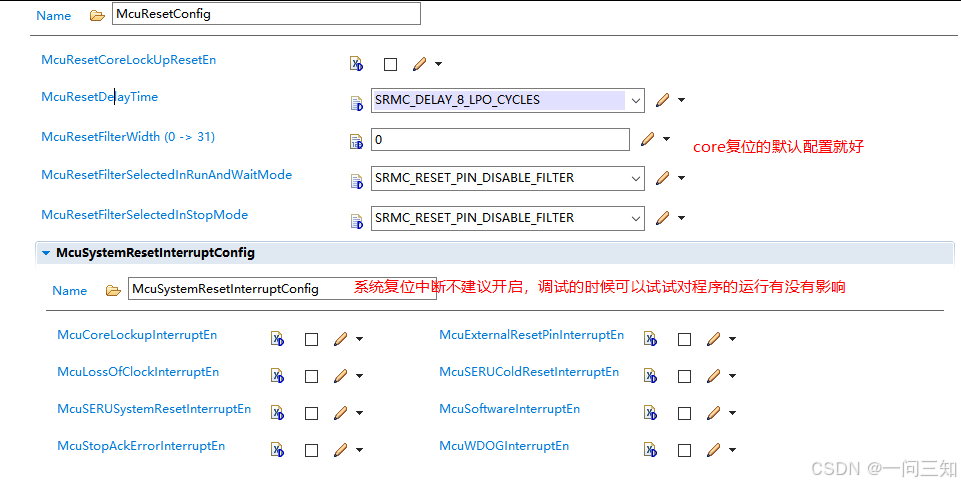961x486 pixels.
Task: Click the McuResetFilterSelectedInStopMode enumeration type icon
Action: pos(356,221)
